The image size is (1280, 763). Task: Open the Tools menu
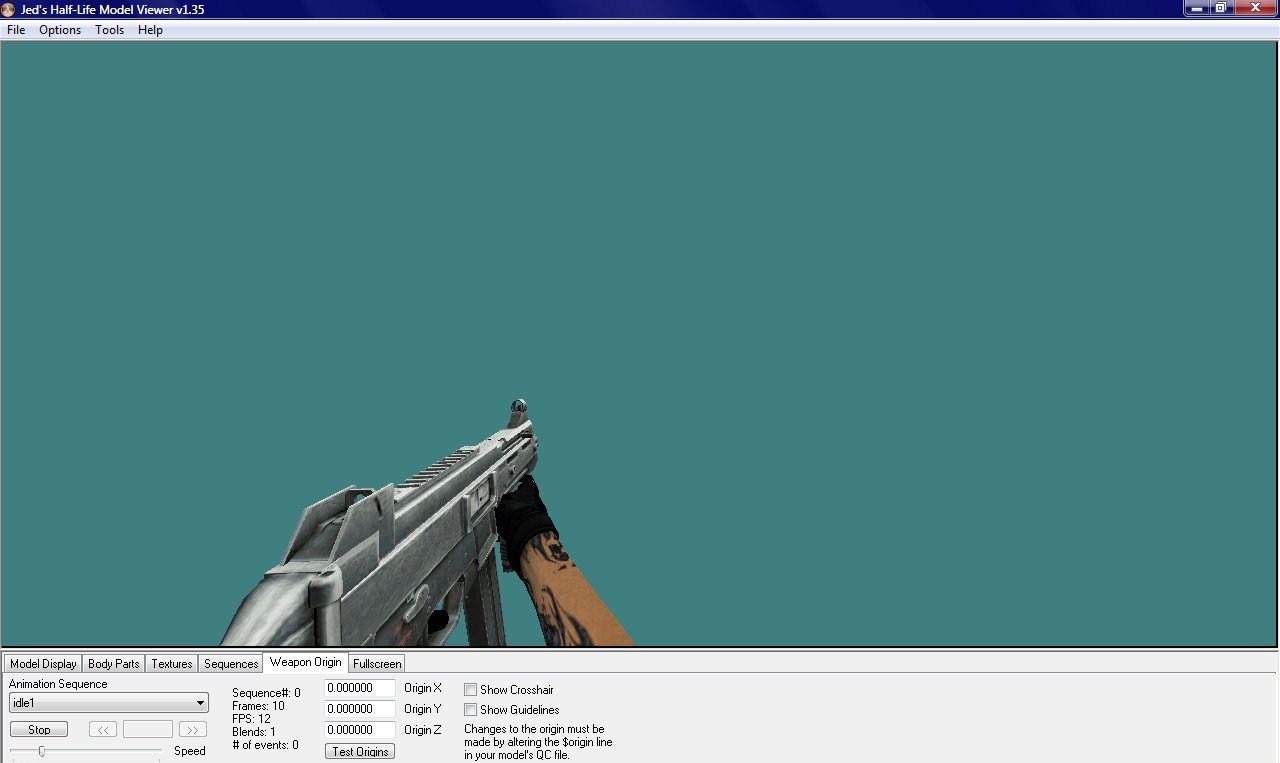point(110,30)
